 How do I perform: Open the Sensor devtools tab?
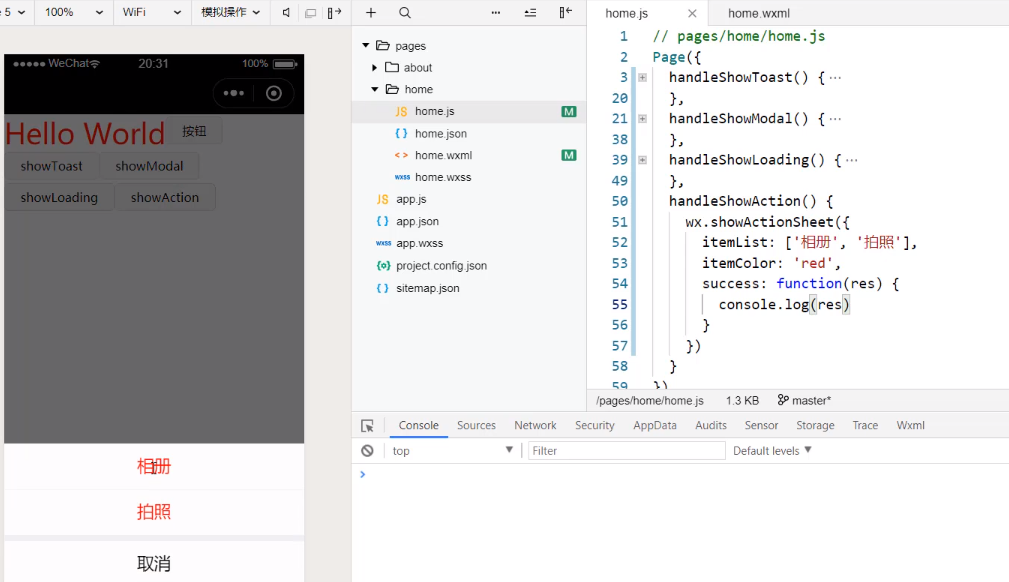761,426
